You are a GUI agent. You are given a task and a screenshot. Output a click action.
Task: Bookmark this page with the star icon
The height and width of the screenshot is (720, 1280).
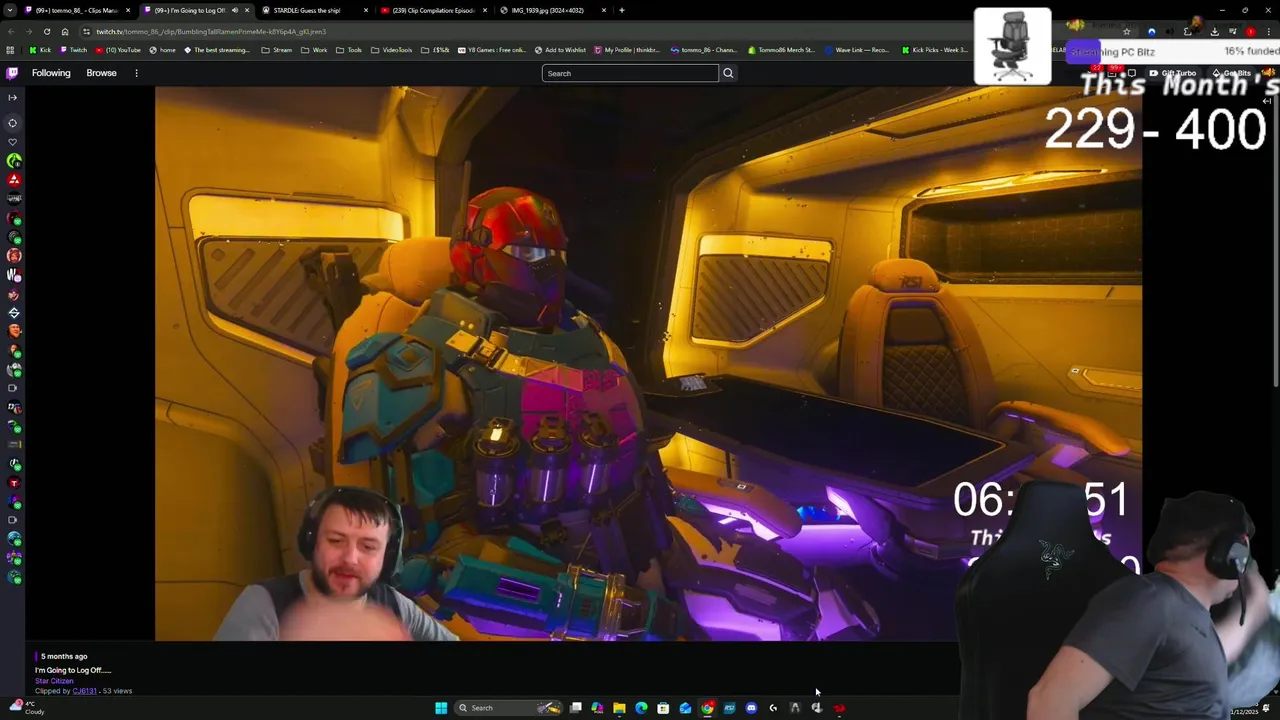1127,31
